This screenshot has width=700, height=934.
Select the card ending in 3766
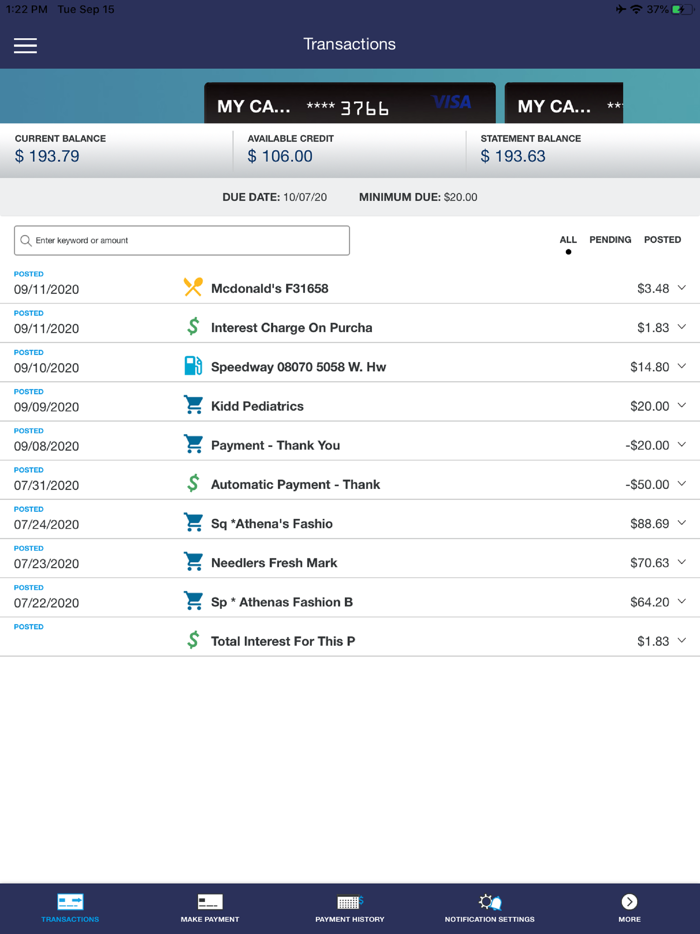(350, 103)
